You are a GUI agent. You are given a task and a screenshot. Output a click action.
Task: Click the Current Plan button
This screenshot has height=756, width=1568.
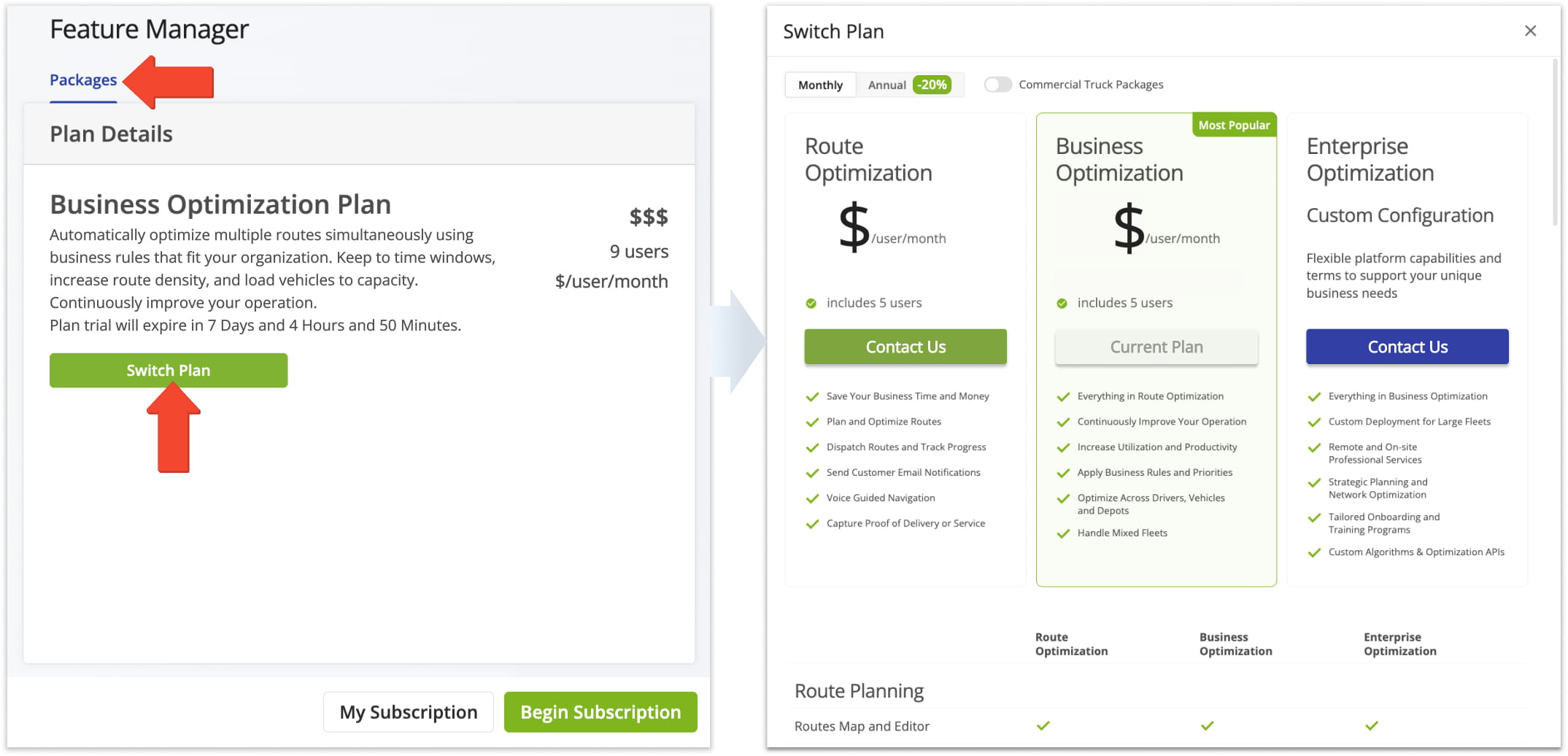[x=1156, y=347]
